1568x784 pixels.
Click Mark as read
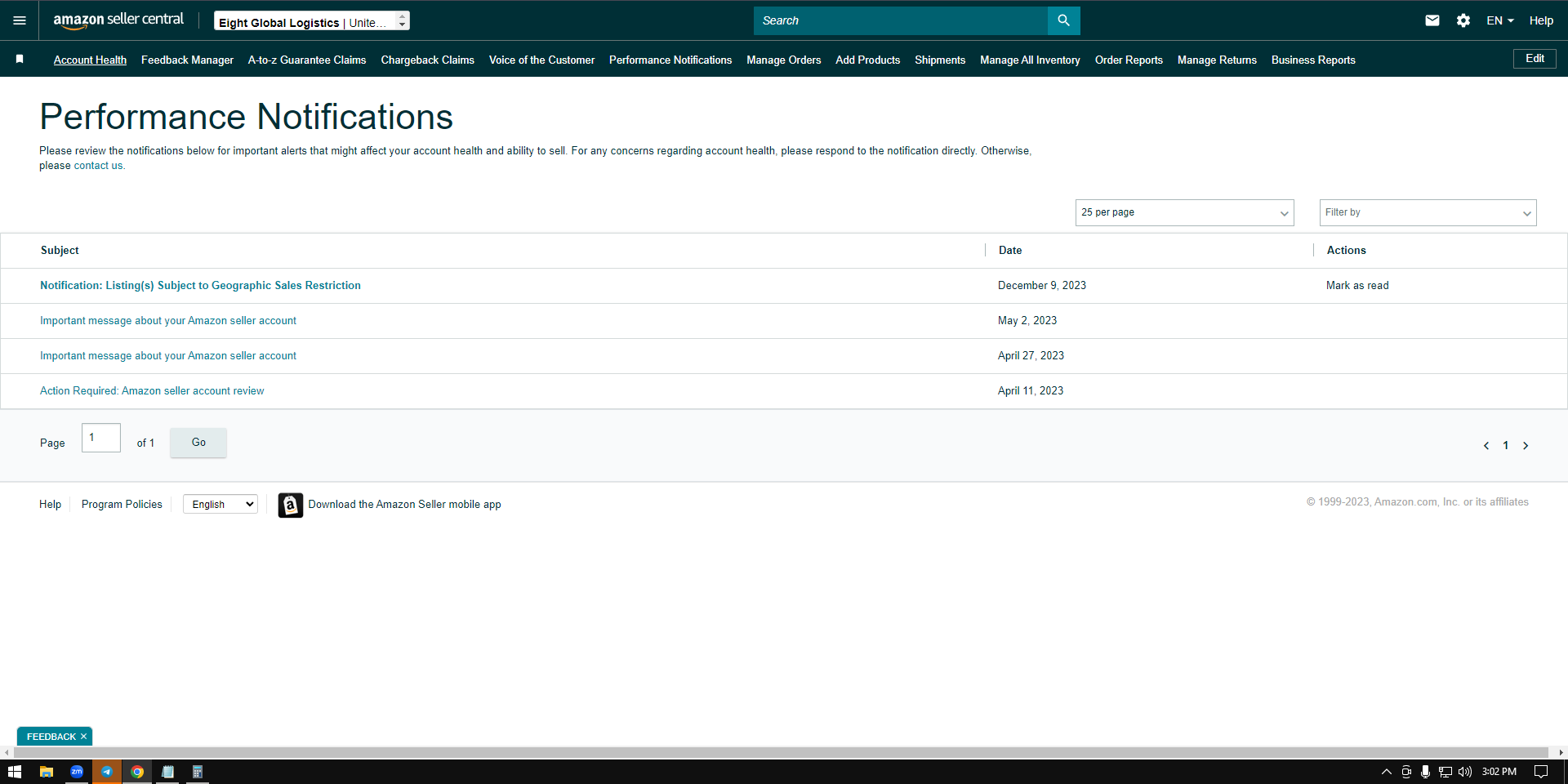[1357, 285]
